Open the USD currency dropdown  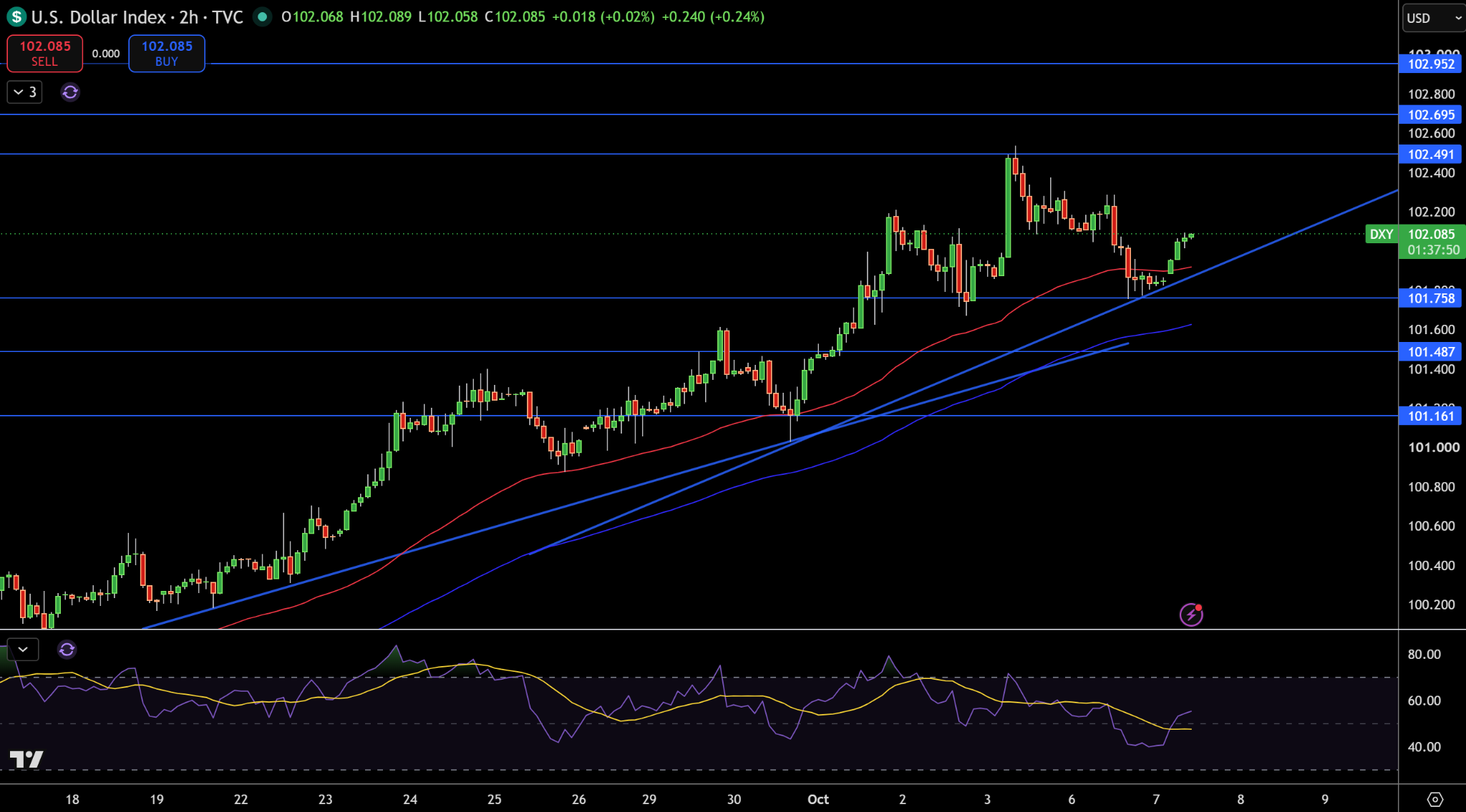tap(1434, 18)
